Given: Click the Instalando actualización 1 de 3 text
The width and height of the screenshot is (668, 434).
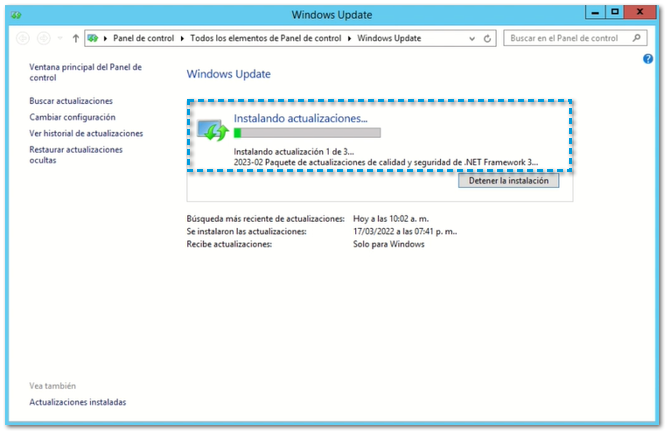Looking at the screenshot, I should 294,152.
